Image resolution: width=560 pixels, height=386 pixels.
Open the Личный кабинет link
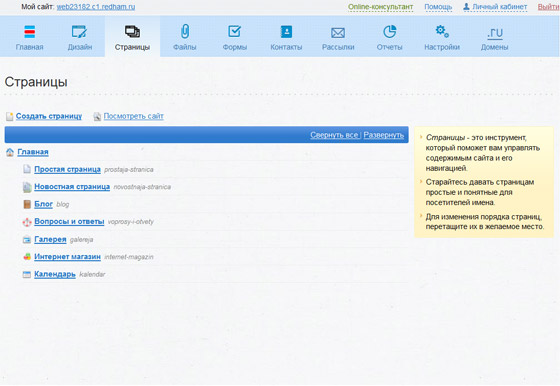[x=499, y=7]
